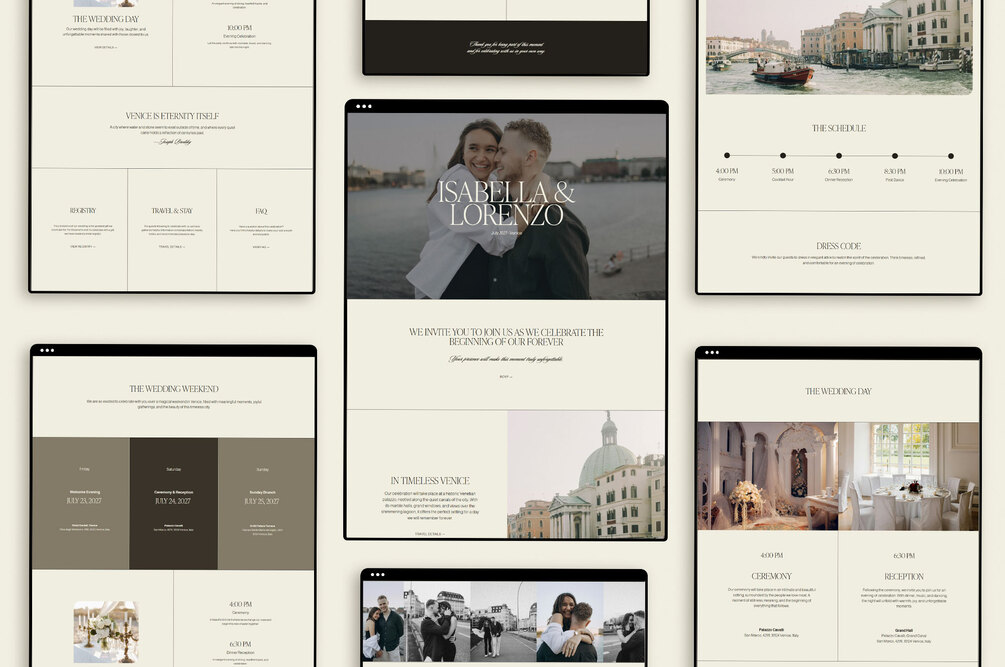The width and height of the screenshot is (1005, 667).
Task: Click the window dots on the Isabella & Lorenzo page
Action: [363, 106]
